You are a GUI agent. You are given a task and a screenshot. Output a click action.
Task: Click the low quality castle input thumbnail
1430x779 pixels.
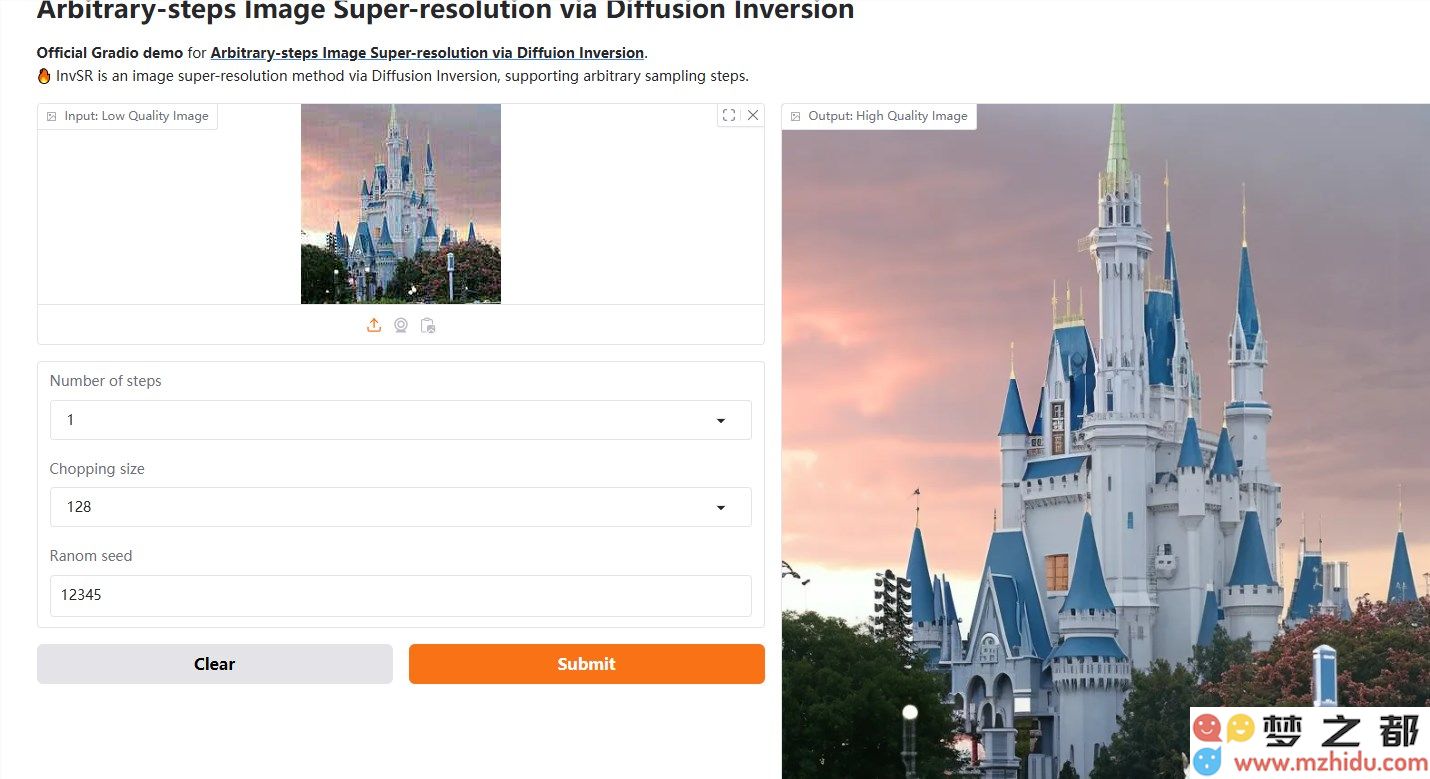coord(401,204)
